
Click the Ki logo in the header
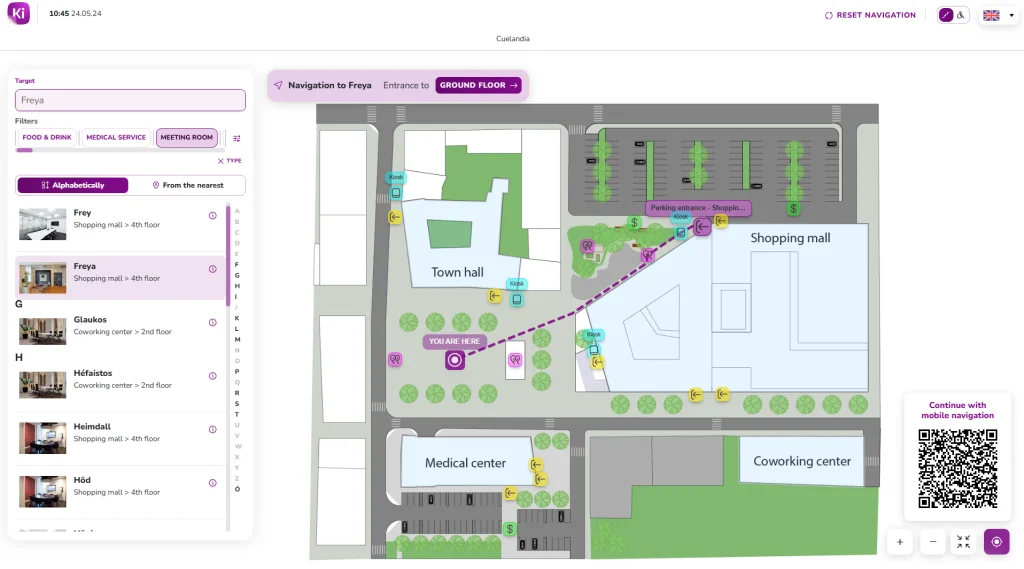(19, 14)
